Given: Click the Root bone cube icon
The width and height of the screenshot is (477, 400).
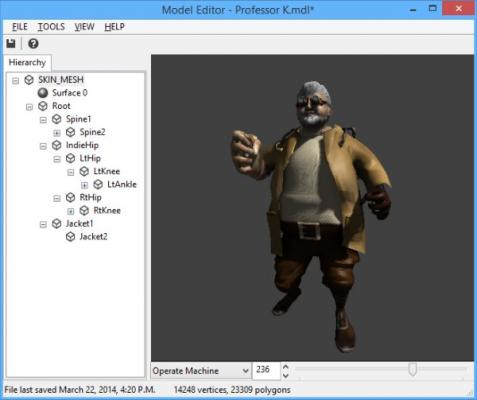Looking at the screenshot, I should tap(43, 106).
